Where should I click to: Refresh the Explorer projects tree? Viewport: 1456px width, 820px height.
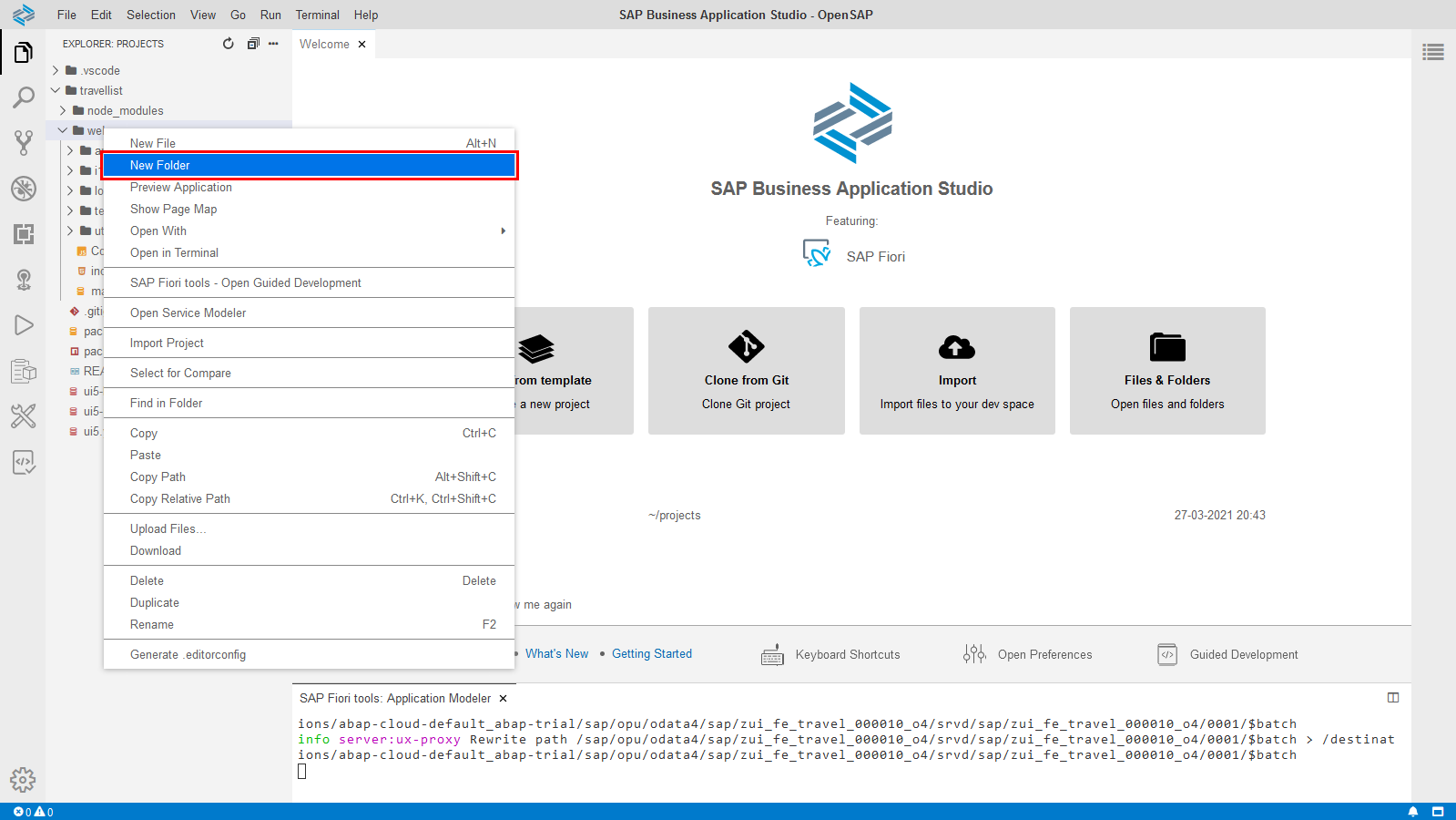[229, 44]
